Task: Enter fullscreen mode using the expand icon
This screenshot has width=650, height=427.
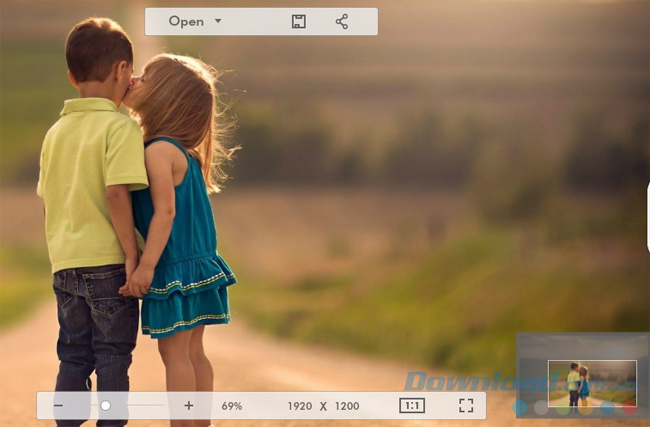Action: pos(466,405)
